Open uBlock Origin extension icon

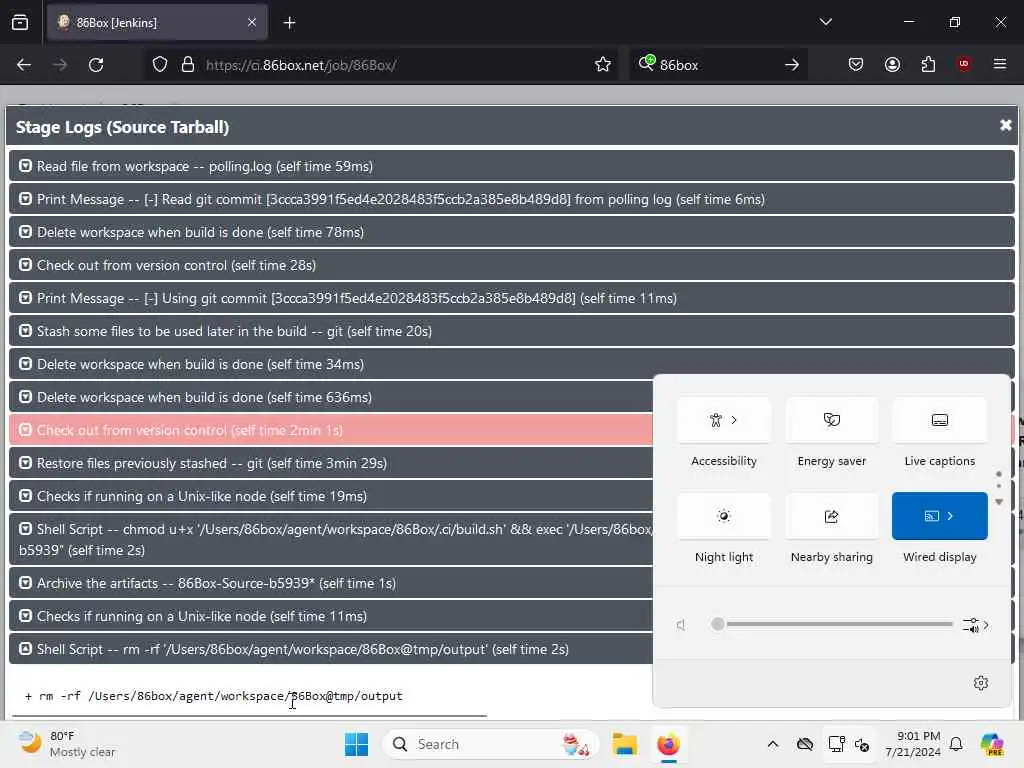tap(963, 64)
